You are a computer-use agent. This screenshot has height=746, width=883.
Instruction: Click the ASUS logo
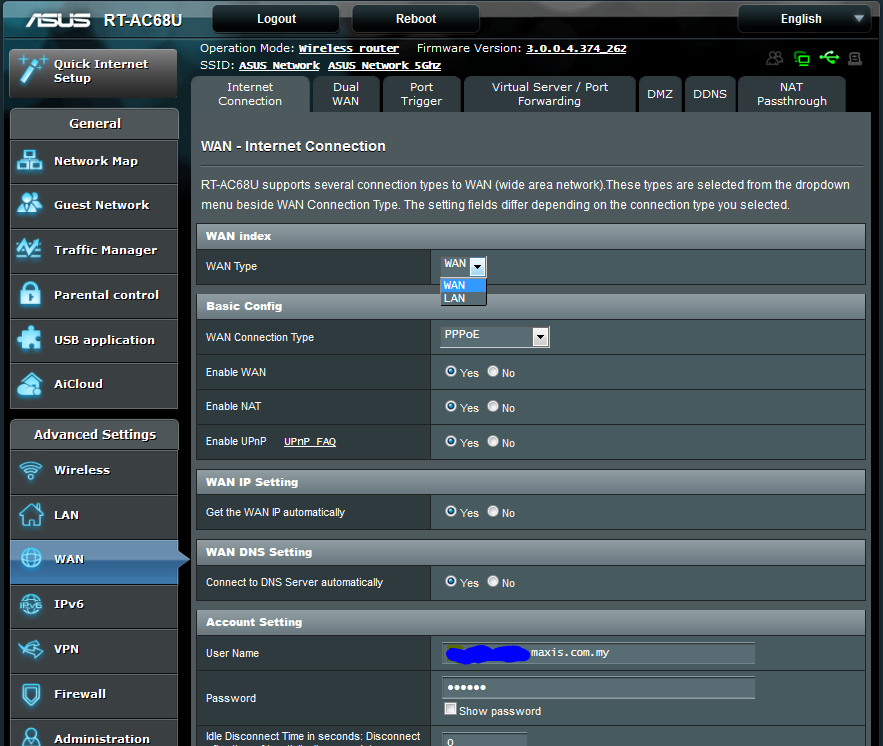tap(58, 20)
